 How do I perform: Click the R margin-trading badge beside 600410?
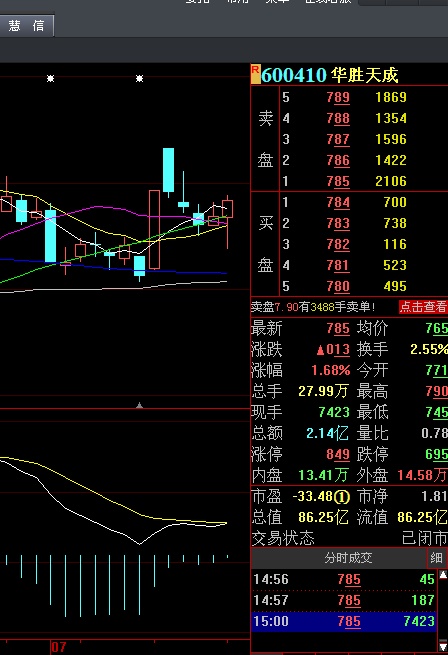coord(255,74)
